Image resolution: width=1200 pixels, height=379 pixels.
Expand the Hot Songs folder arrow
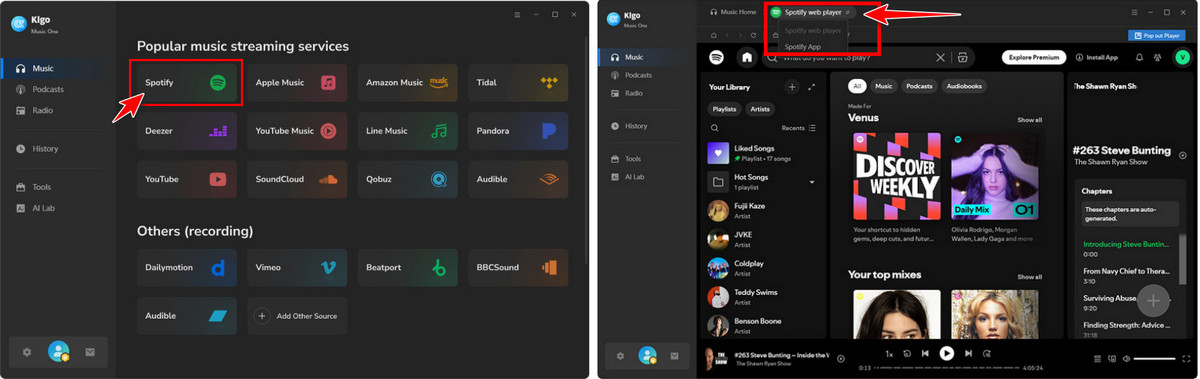coord(812,182)
